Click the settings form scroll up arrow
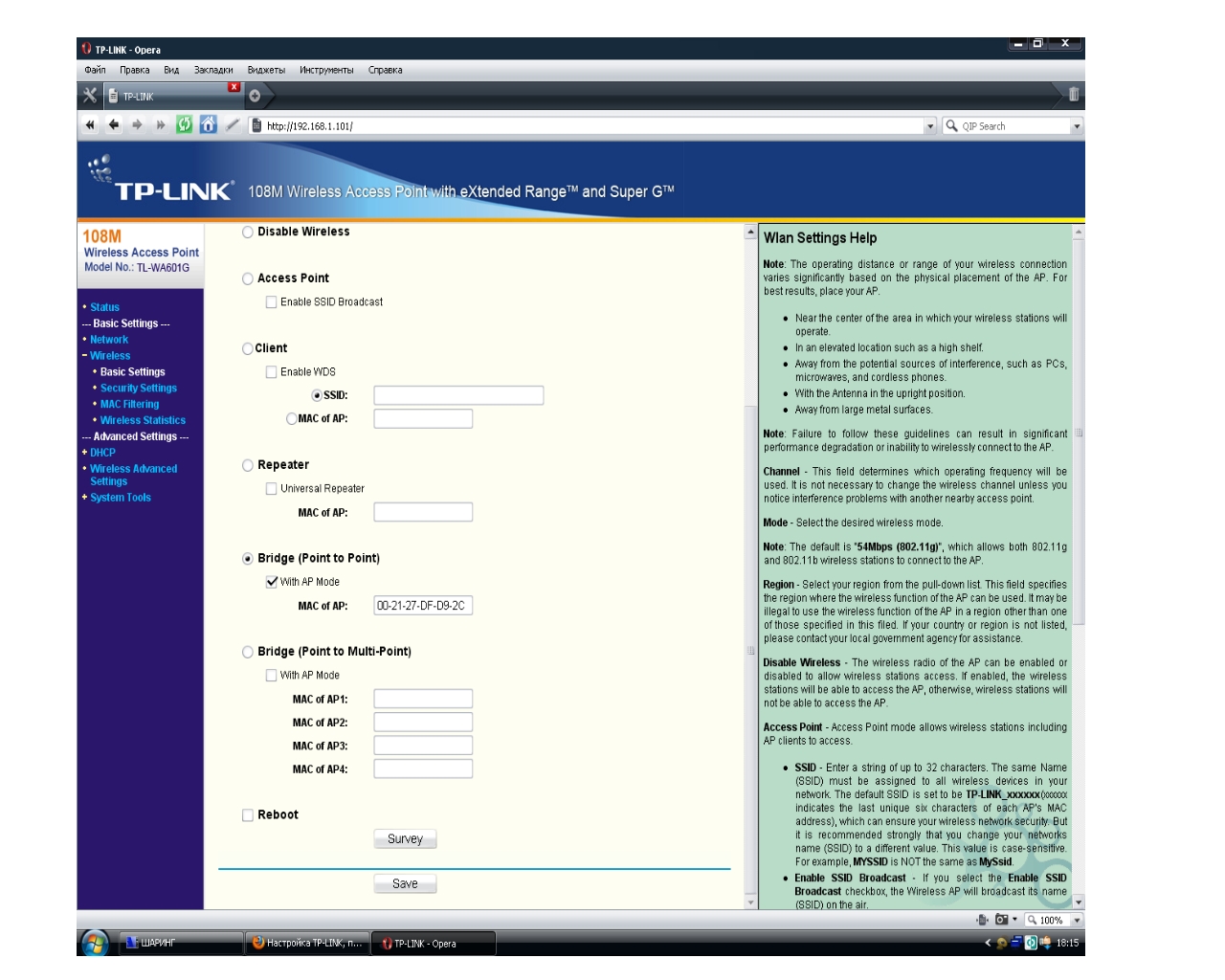Viewport: 1225px width, 980px height. [x=750, y=233]
